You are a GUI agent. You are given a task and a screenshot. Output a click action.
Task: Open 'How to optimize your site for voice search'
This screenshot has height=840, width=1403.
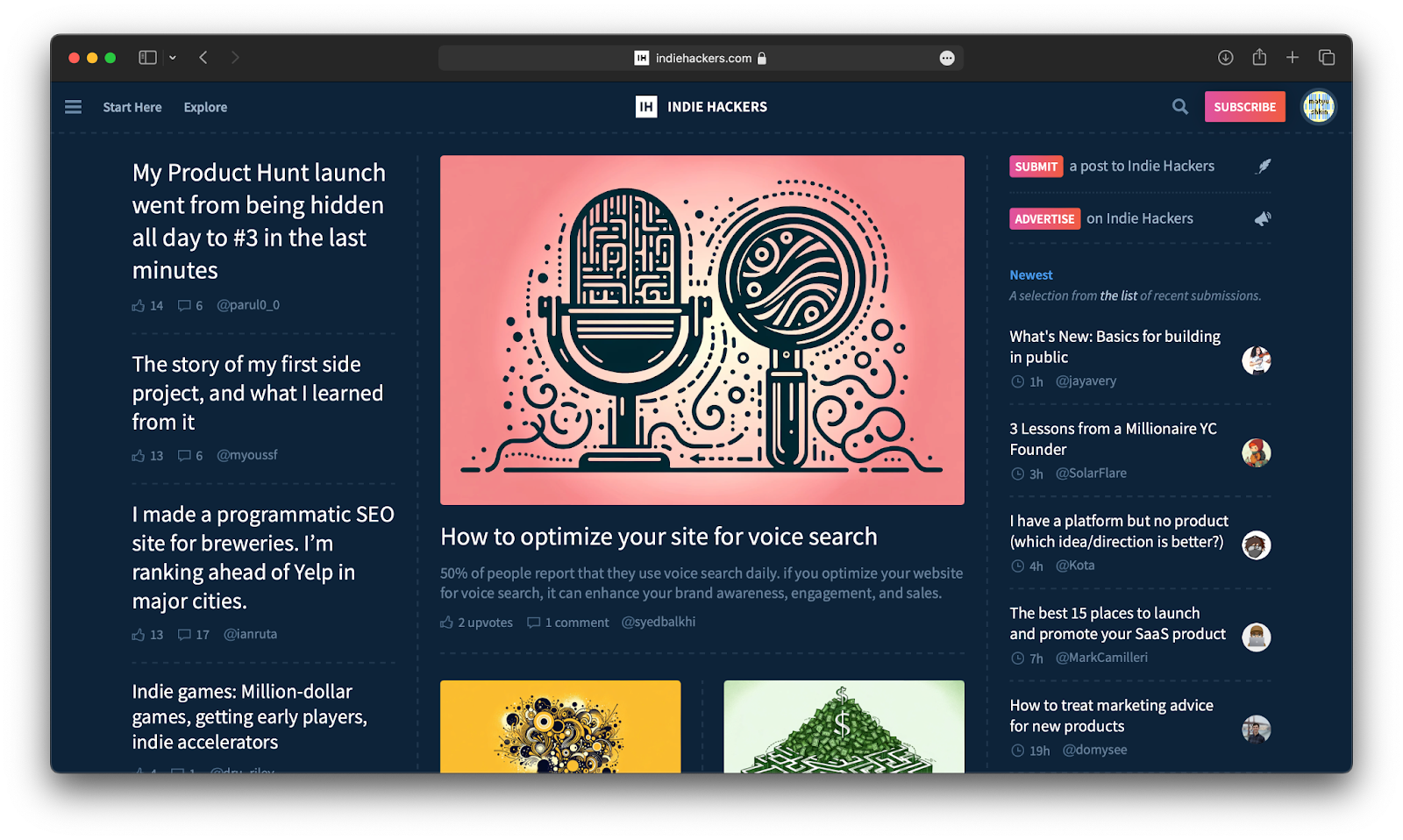point(659,537)
